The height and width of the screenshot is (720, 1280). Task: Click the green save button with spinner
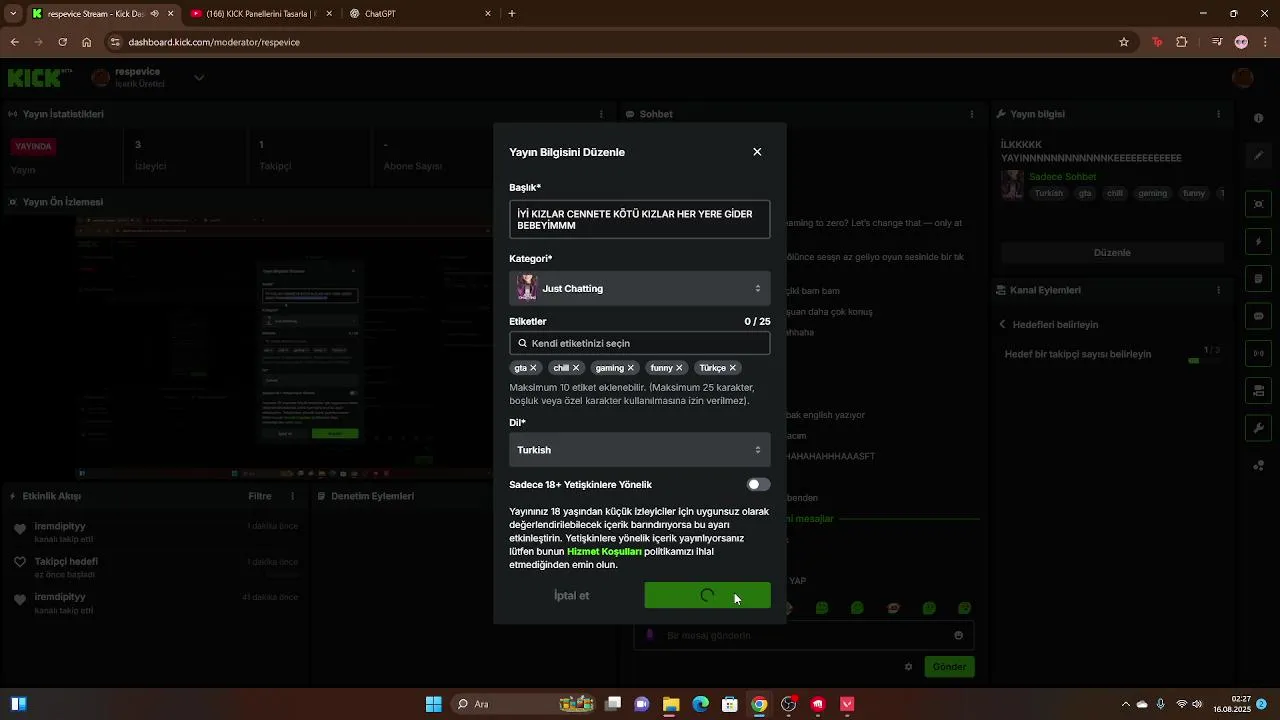click(x=707, y=596)
